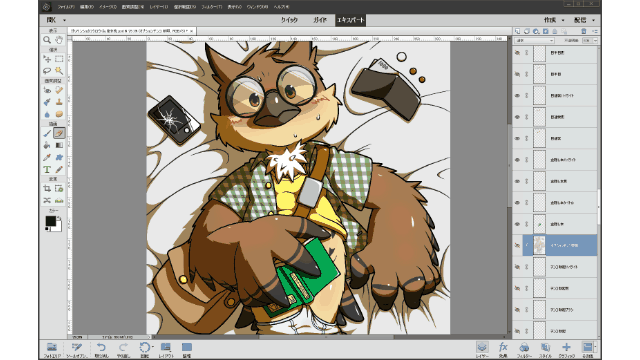Screen dimensions: 640x360
Task: Select the Lasso tool
Action: point(47,71)
